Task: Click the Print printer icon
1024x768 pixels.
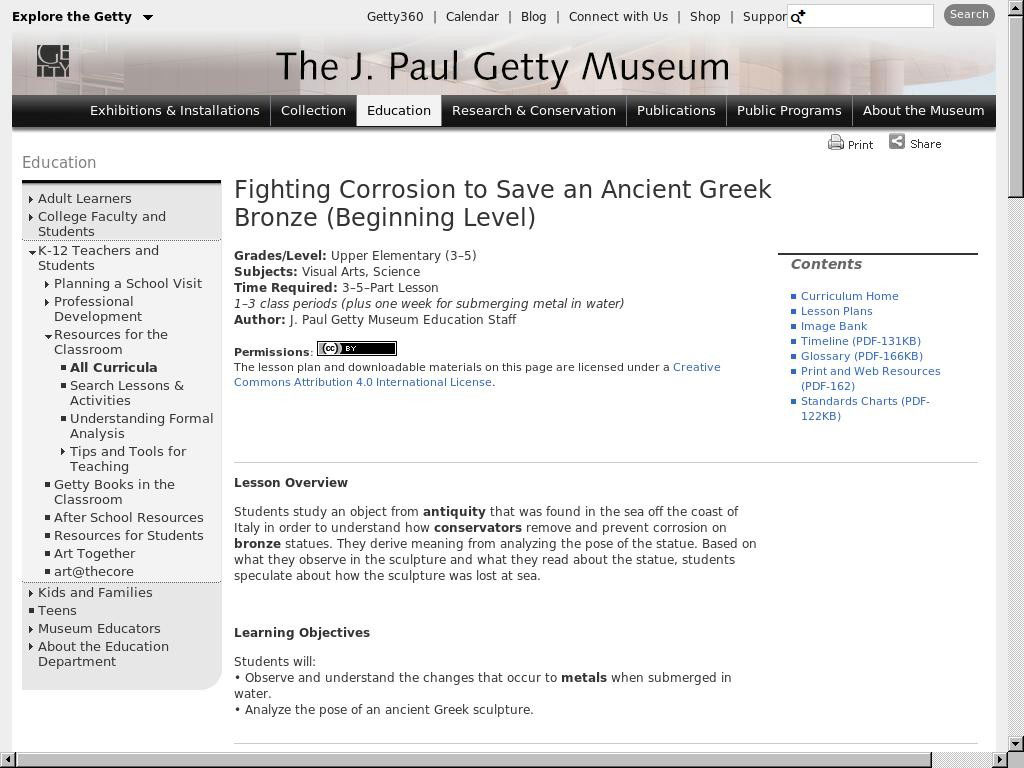Action: point(835,142)
